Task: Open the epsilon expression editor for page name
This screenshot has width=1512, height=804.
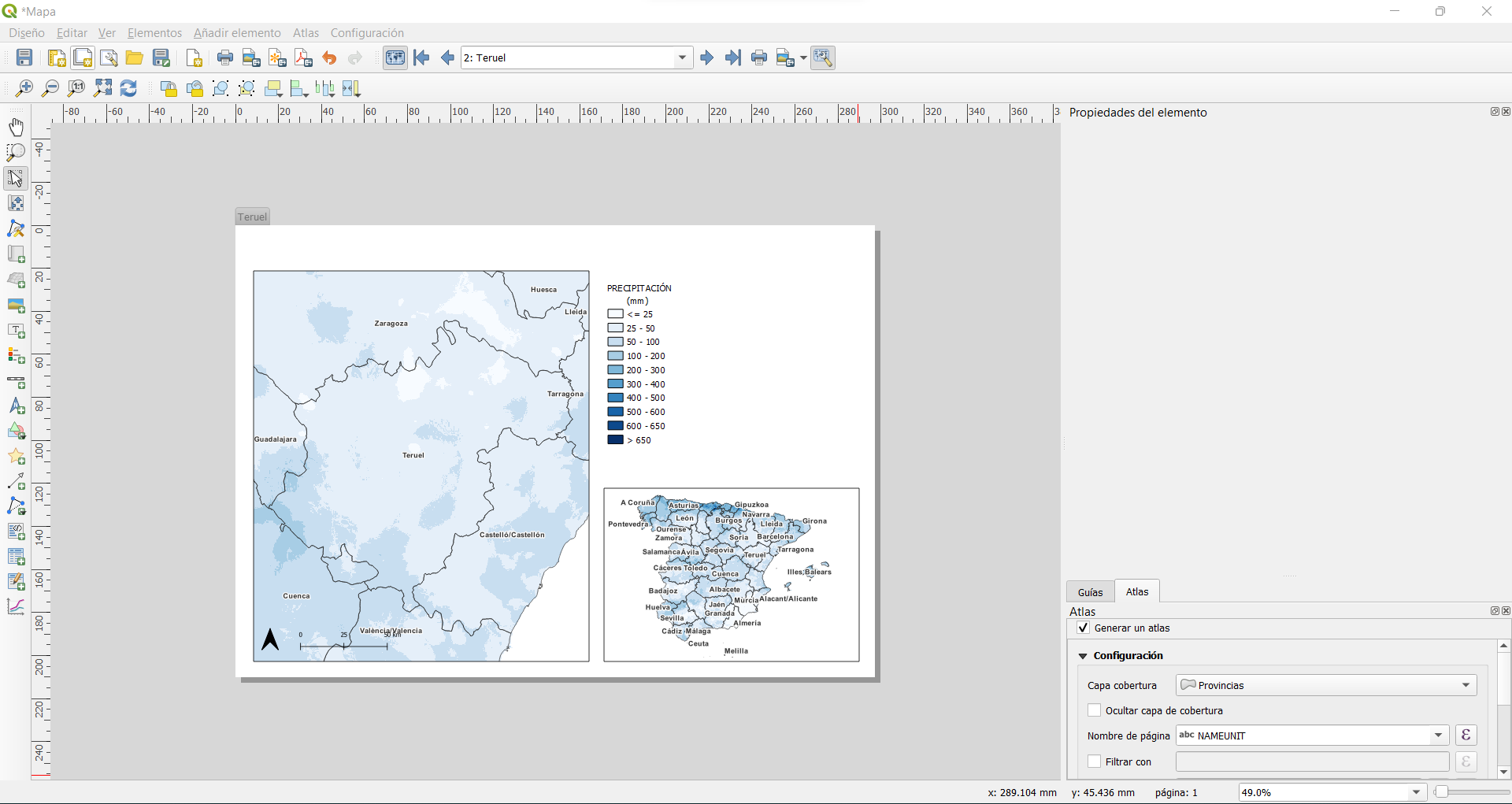Action: pos(1466,735)
